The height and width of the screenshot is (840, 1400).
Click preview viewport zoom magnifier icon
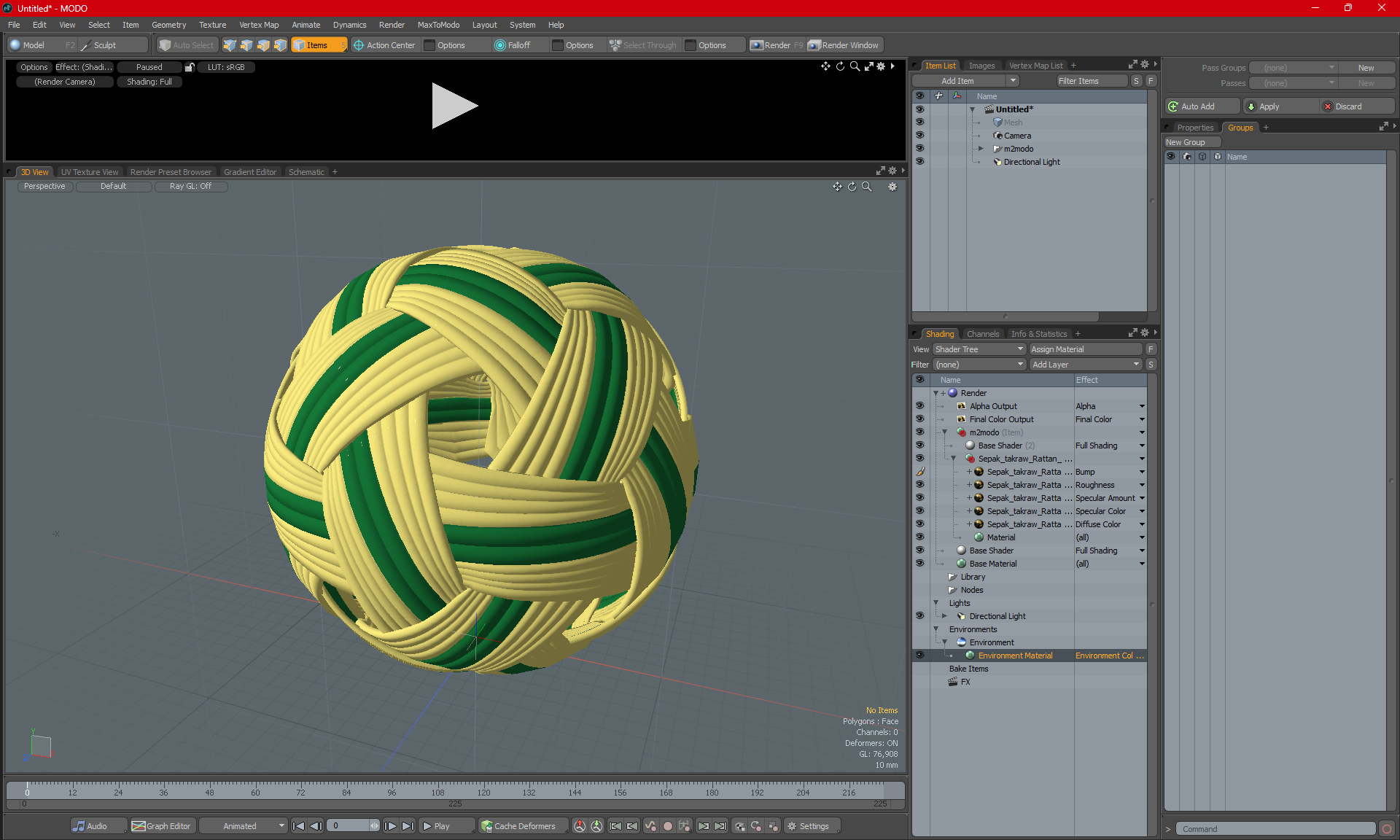pyautogui.click(x=855, y=66)
